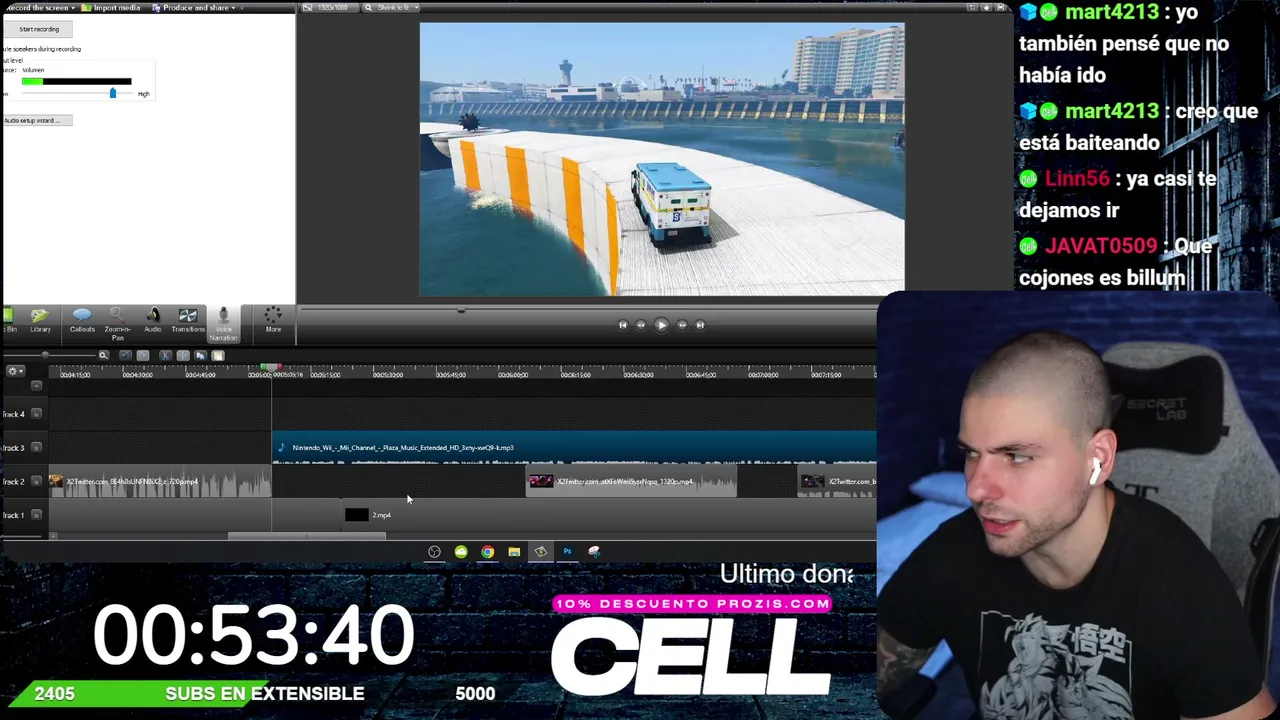Click the step forward button
Viewport: 1280px width, 720px height.
tap(682, 325)
